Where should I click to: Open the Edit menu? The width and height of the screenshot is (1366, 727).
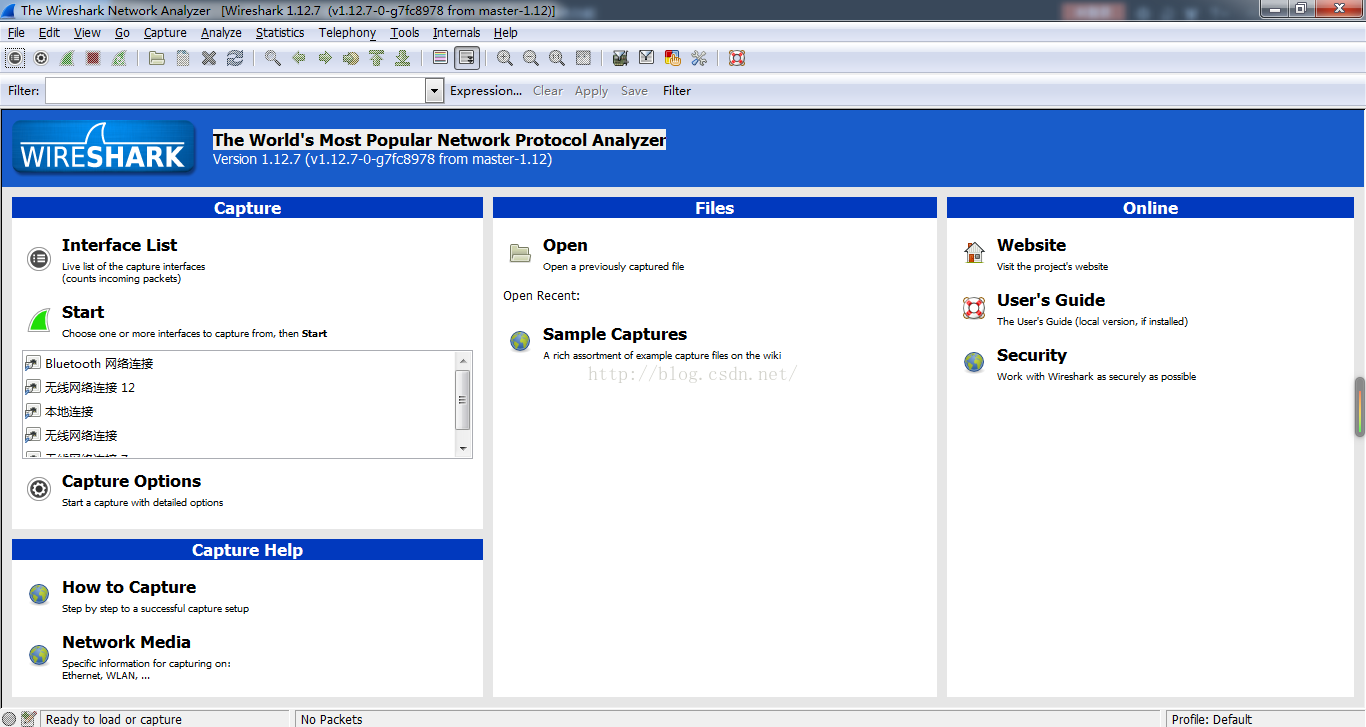tap(49, 33)
